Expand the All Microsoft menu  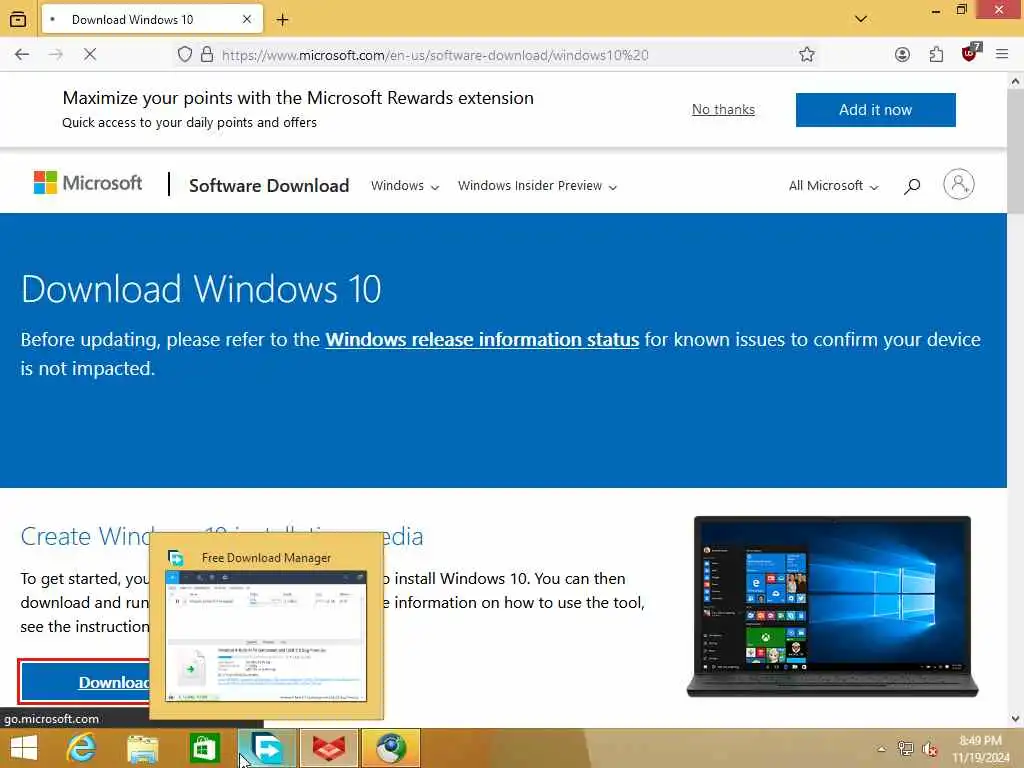[x=833, y=186]
